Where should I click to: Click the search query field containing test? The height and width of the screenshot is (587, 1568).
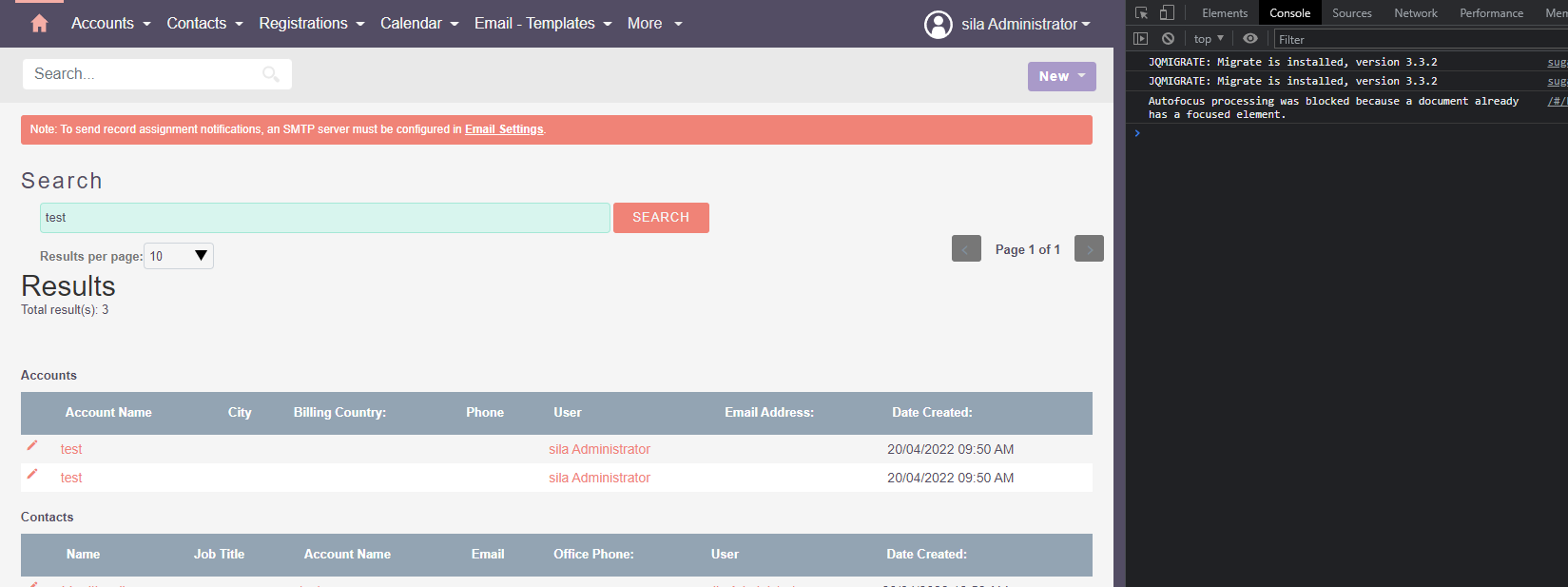click(324, 218)
